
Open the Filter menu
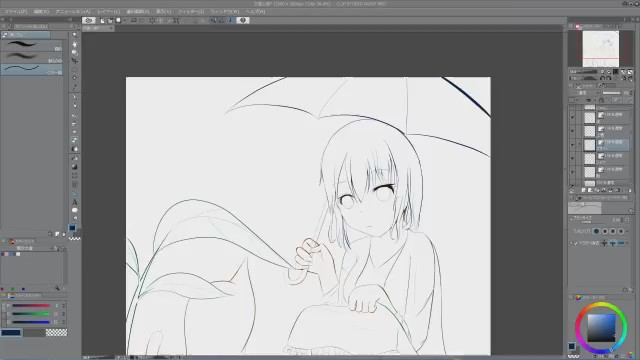pos(191,11)
